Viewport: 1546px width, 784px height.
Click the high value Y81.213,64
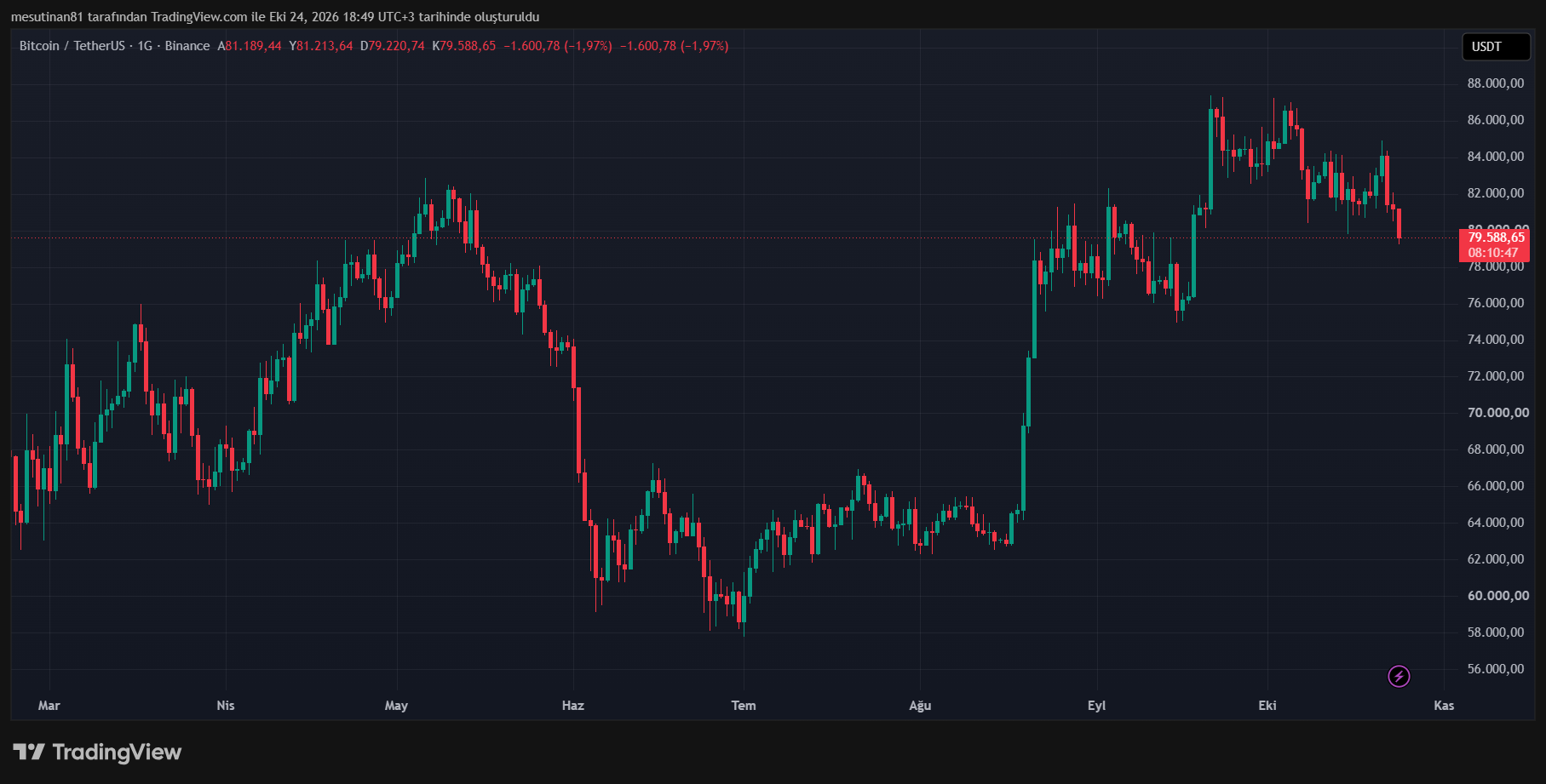tap(321, 46)
